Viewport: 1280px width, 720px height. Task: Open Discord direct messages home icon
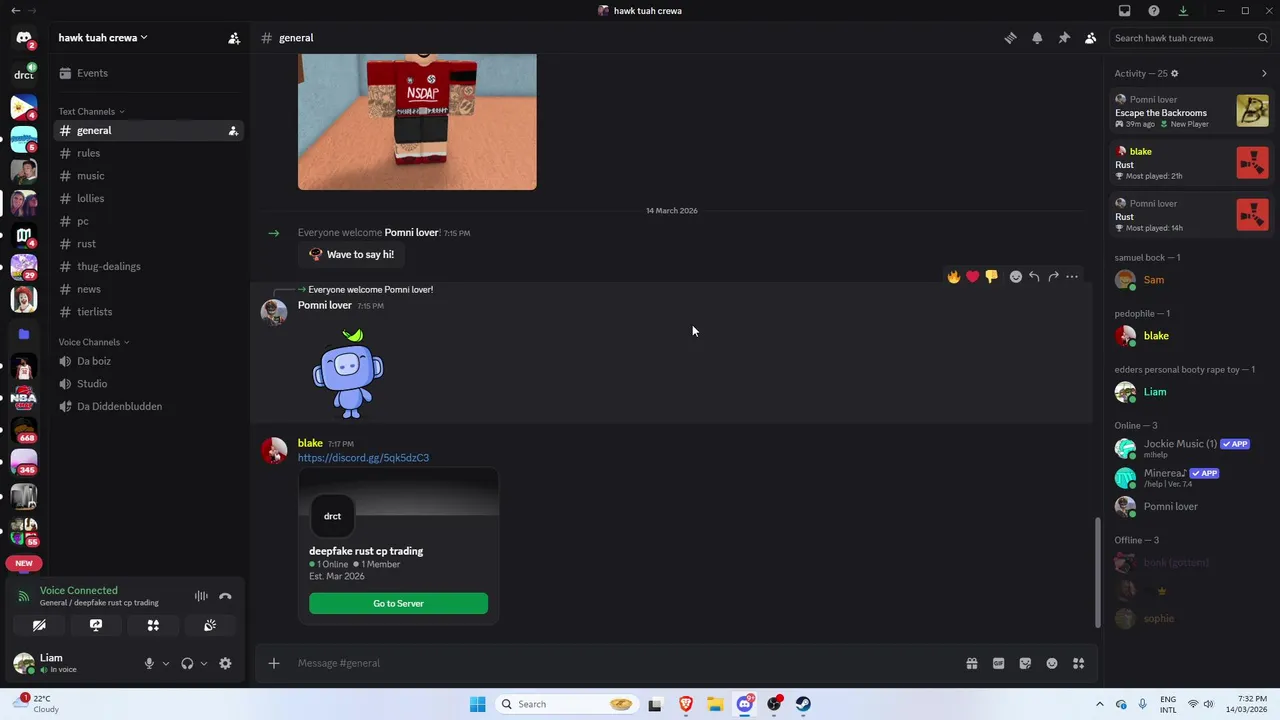24,38
